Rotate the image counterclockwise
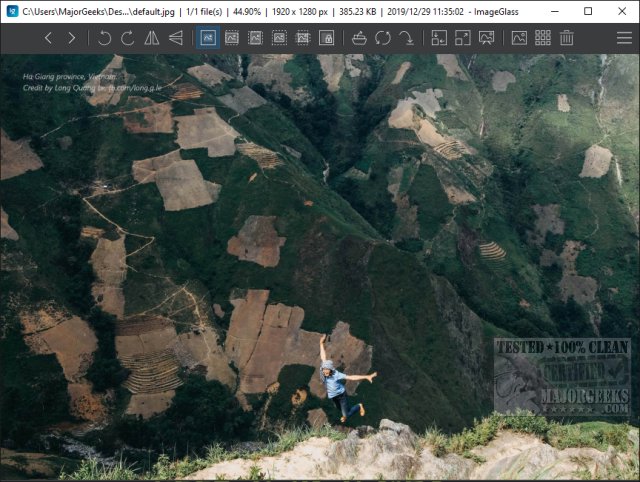Viewport: 640px width, 482px height. coord(104,38)
